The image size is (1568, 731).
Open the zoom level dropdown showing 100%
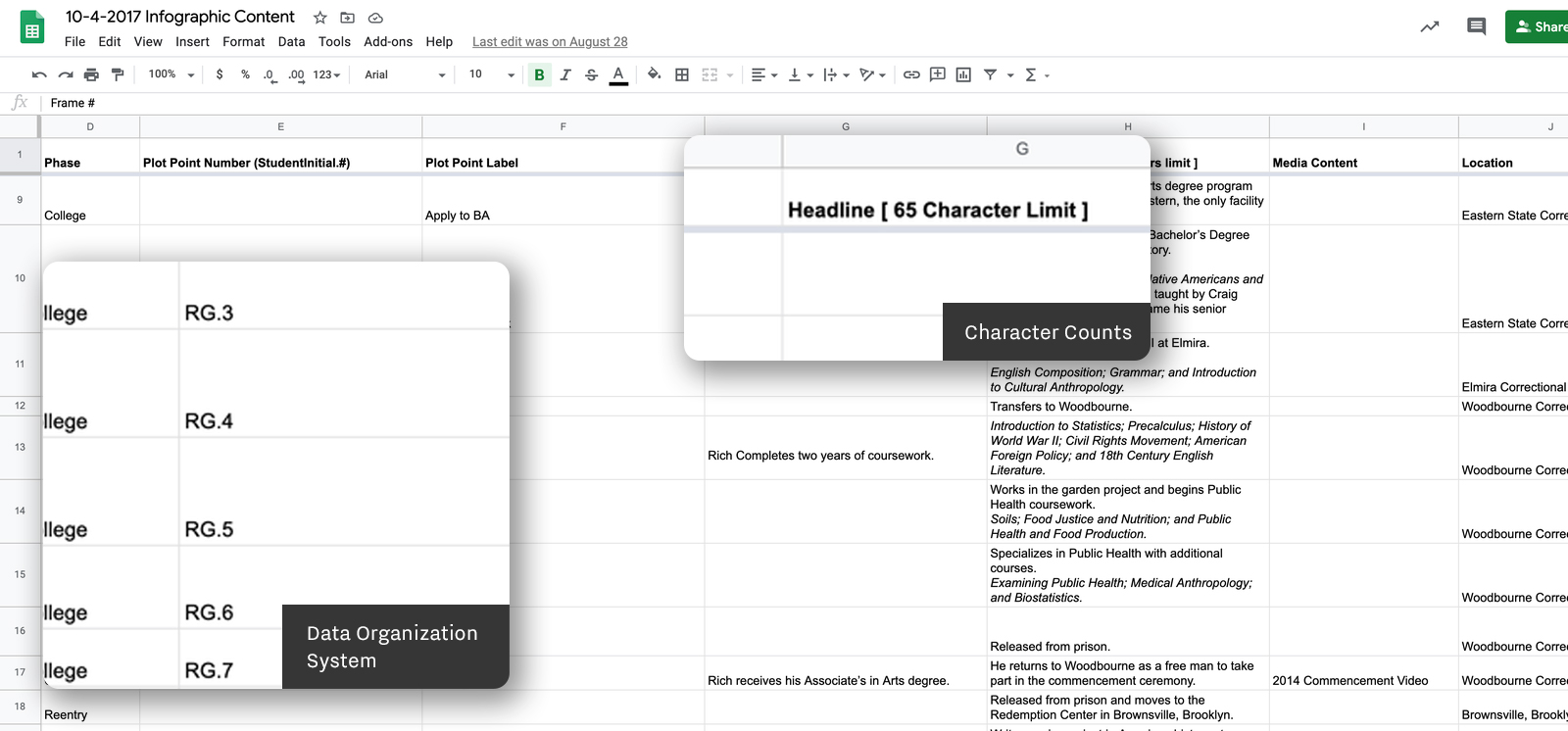171,74
